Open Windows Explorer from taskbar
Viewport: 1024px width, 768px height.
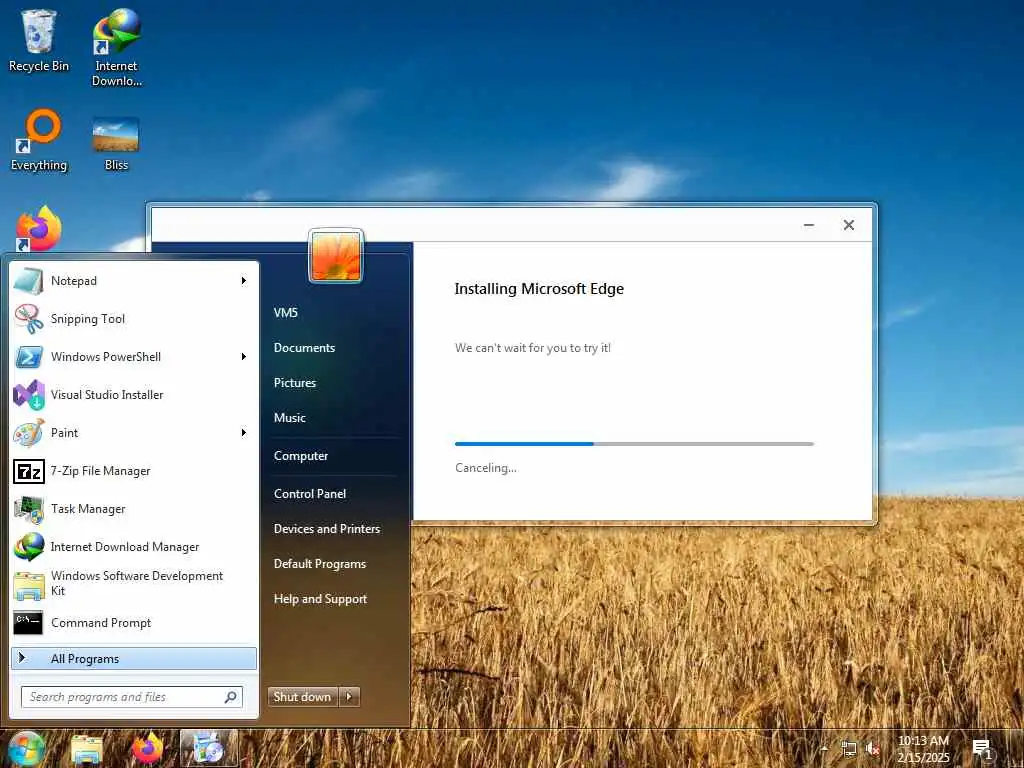tap(86, 749)
